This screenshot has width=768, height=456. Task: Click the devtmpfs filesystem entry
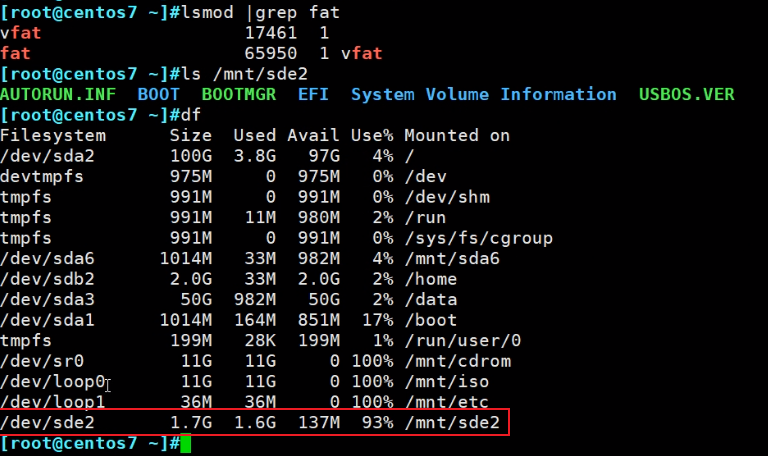point(43,176)
